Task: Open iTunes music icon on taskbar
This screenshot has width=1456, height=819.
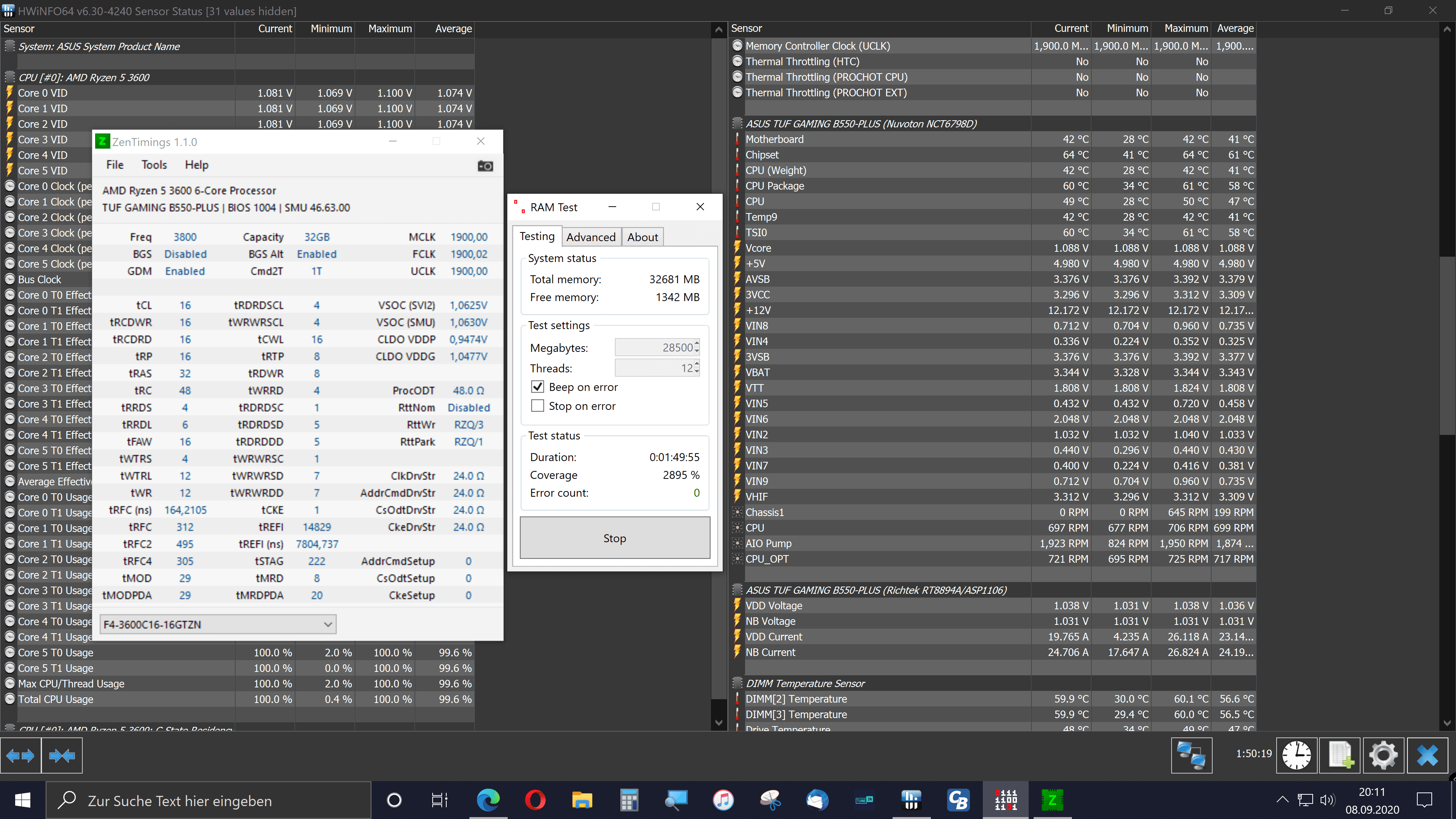Action: click(723, 800)
